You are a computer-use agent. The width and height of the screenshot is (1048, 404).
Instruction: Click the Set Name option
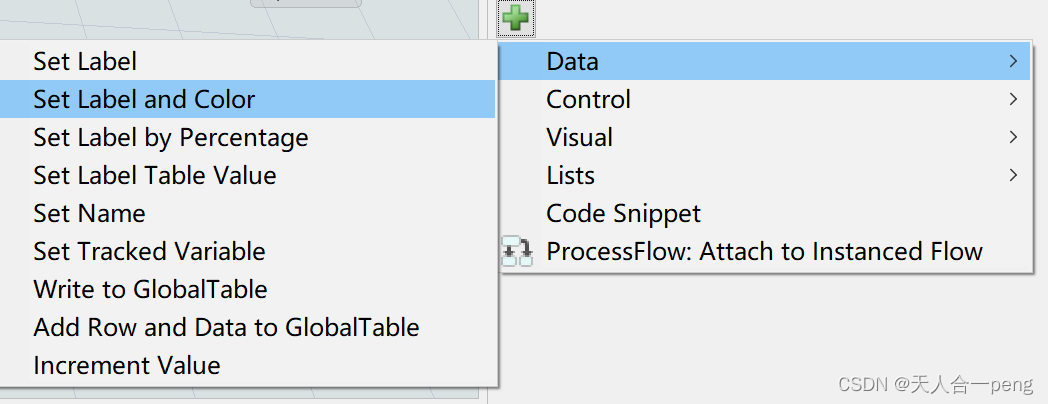[89, 214]
